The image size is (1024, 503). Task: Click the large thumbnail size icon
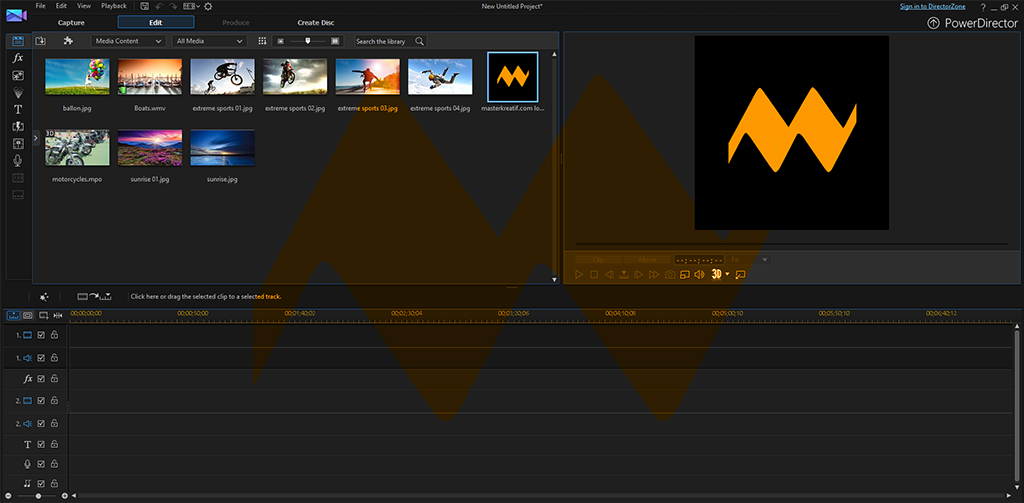coord(335,41)
